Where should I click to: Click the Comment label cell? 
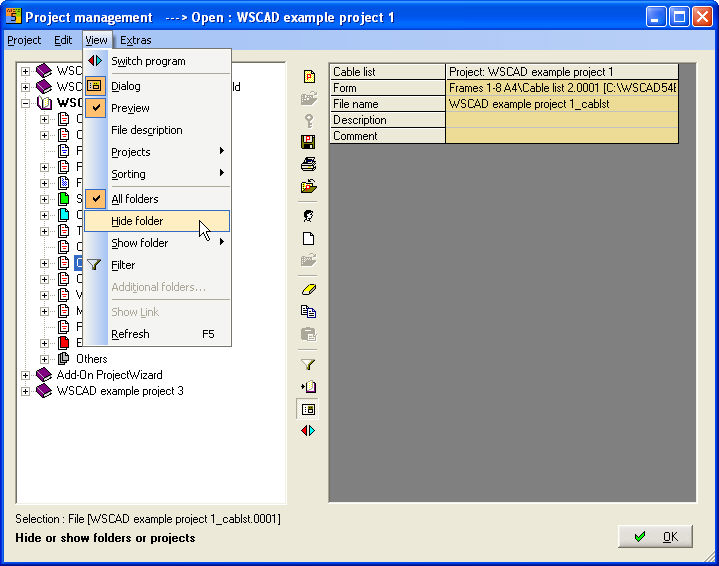click(387, 136)
